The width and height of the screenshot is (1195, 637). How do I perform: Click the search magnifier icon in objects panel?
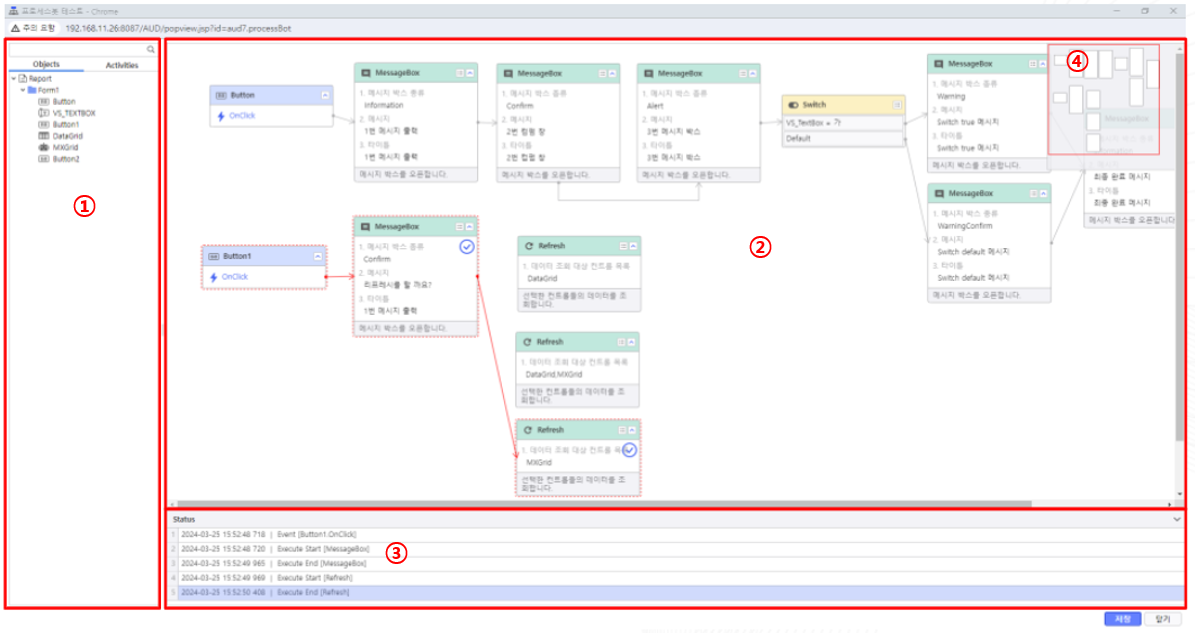click(x=150, y=50)
